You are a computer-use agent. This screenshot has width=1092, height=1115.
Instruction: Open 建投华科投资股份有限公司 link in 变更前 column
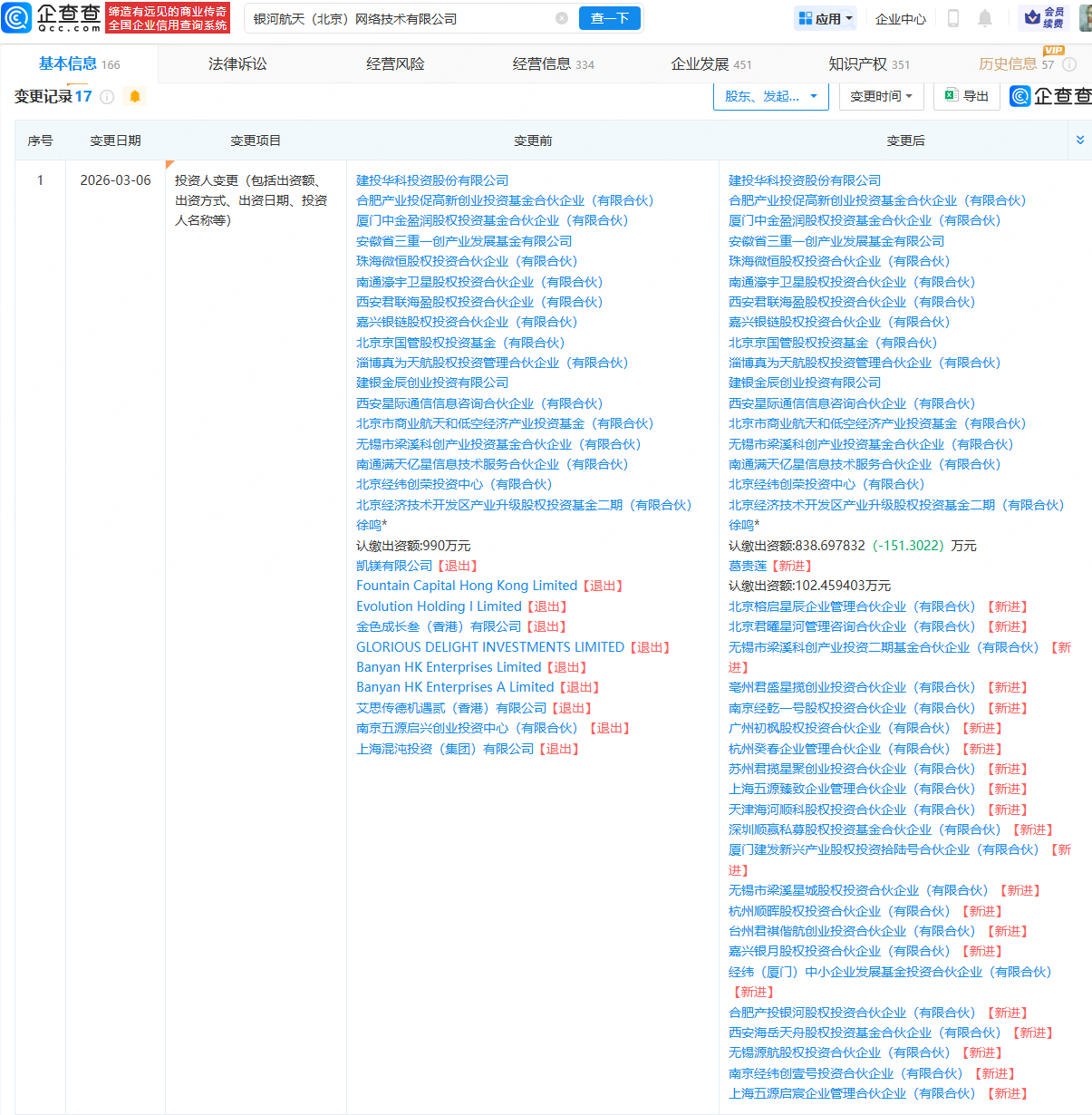432,180
